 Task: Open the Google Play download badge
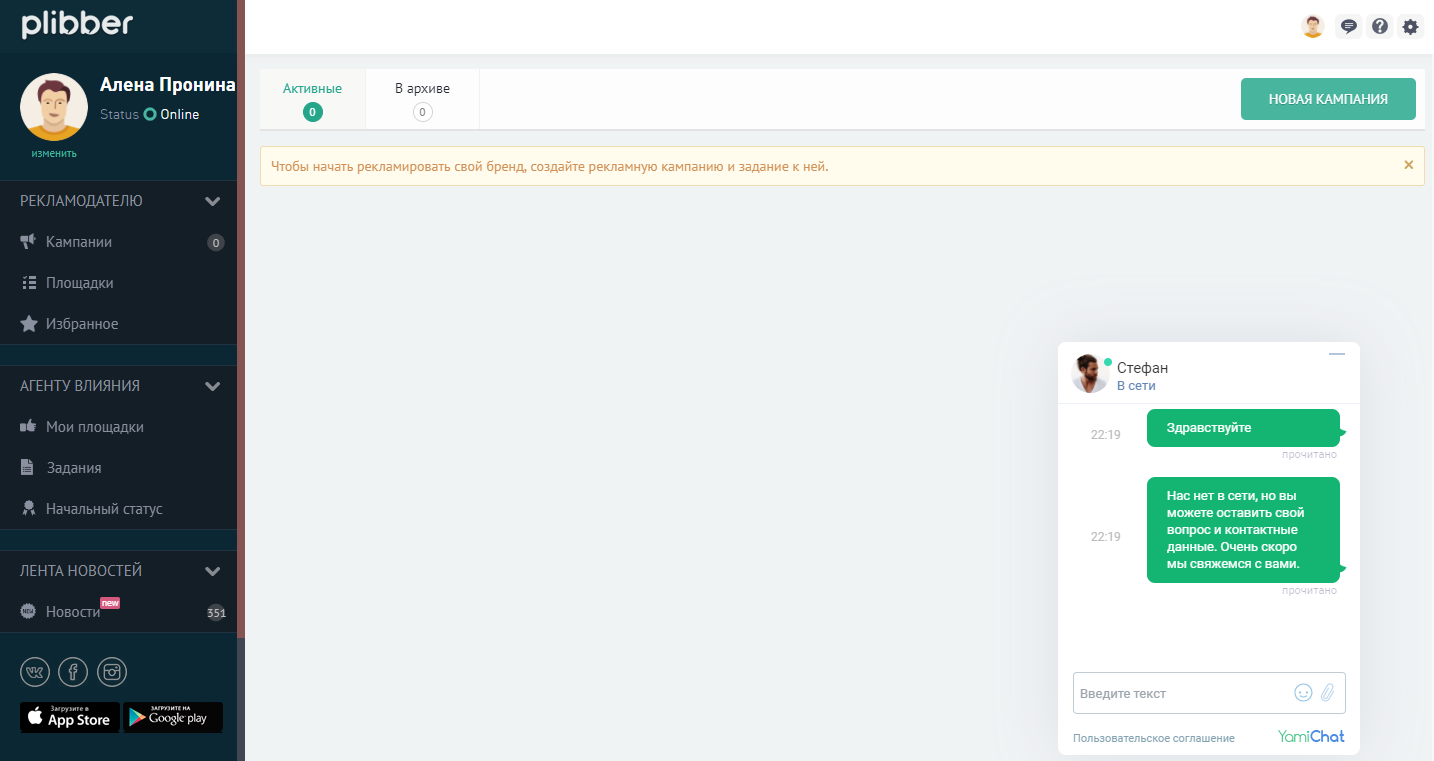(173, 717)
